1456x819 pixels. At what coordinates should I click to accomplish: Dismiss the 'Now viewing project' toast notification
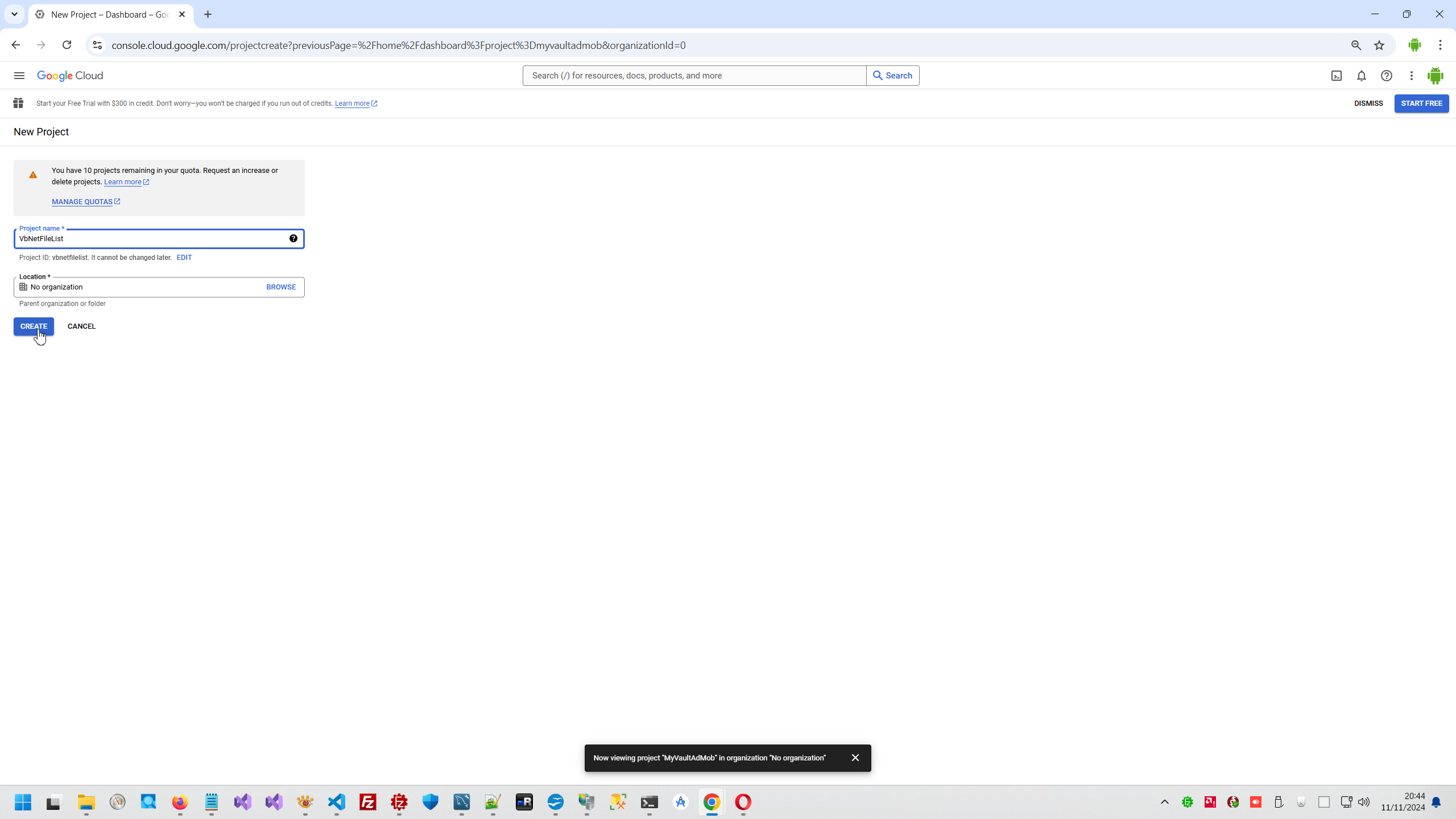point(855,758)
